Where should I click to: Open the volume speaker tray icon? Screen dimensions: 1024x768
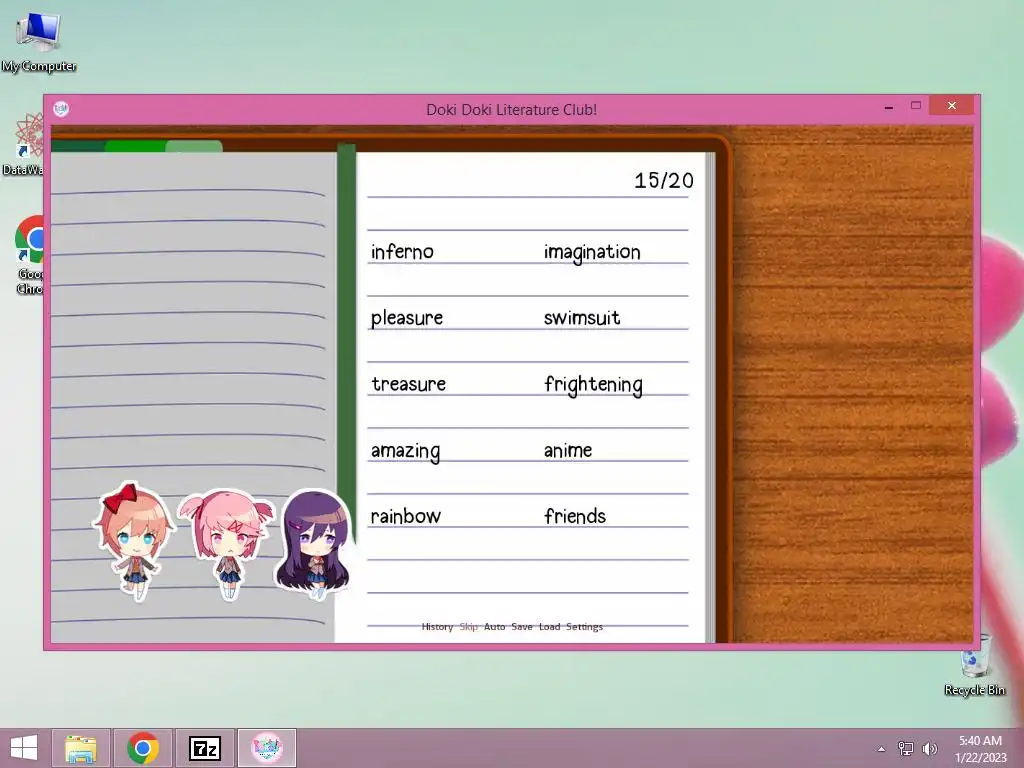click(930, 748)
